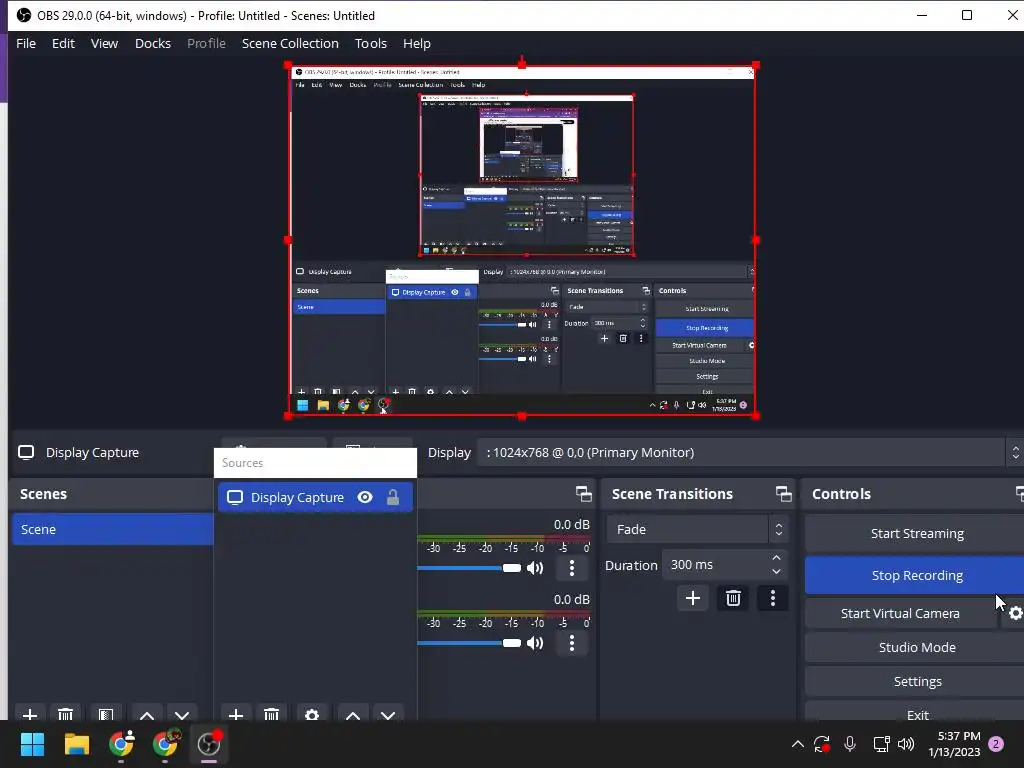Open Chrome with the picture avatar in taskbar
The height and width of the screenshot is (768, 1024).
pyautogui.click(x=165, y=744)
